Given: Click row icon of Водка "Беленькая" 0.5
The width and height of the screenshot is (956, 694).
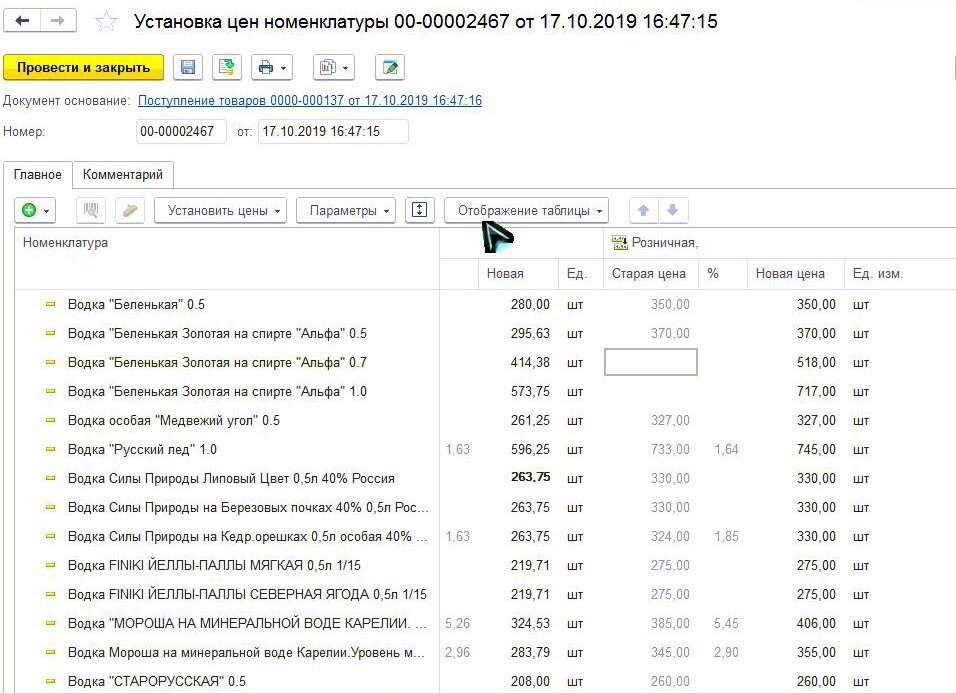Looking at the screenshot, I should tap(51, 304).
